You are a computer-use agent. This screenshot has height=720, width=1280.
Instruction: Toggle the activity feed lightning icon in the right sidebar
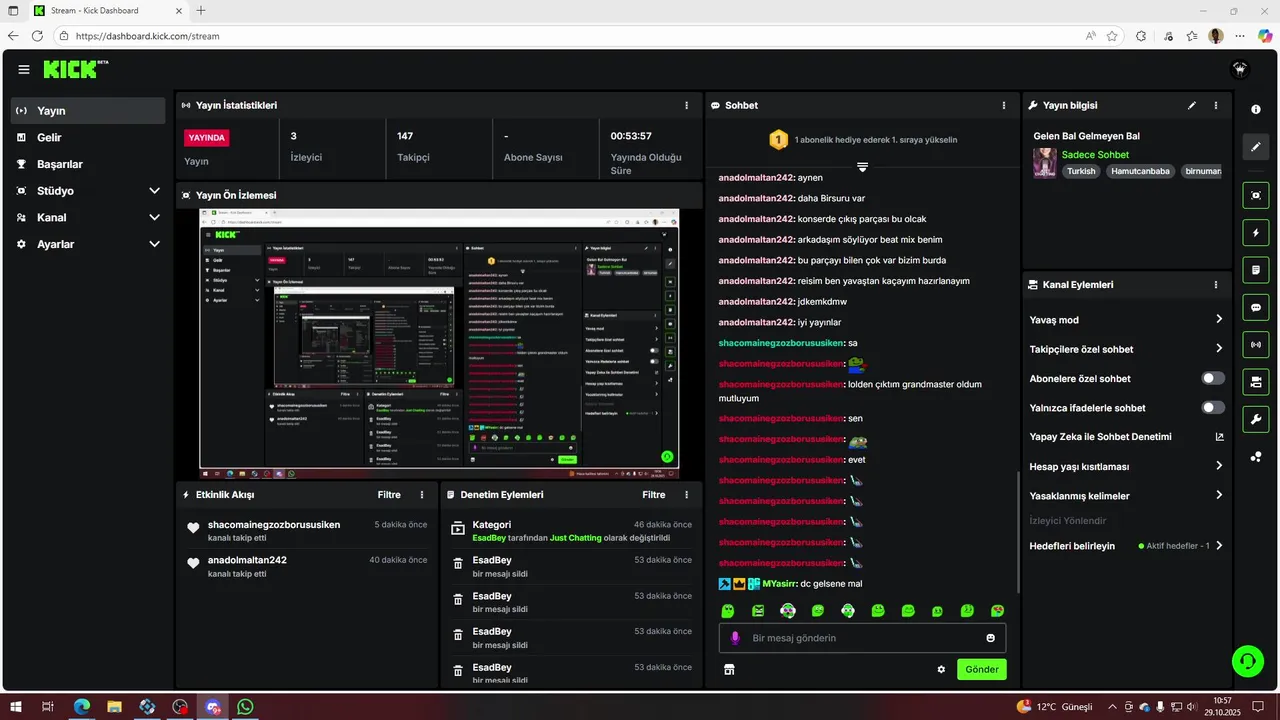click(x=1256, y=233)
